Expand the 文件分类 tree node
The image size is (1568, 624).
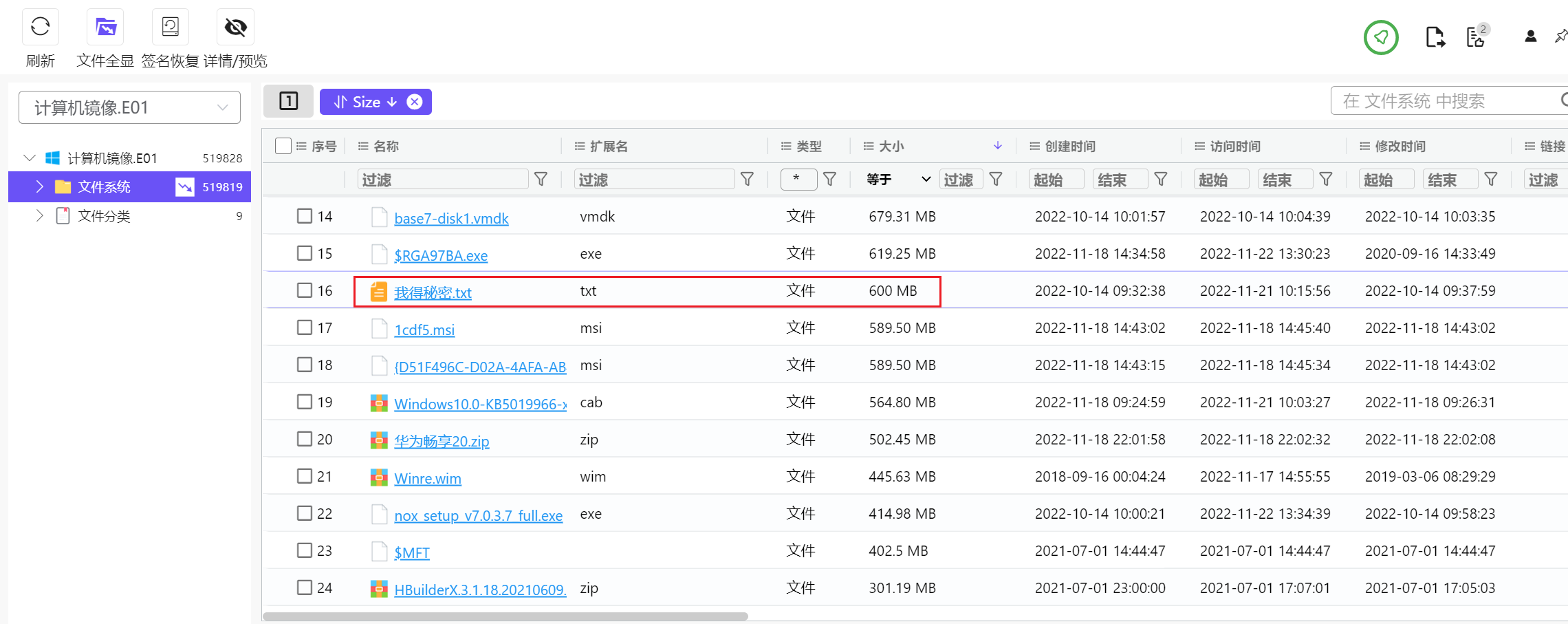[x=39, y=216]
